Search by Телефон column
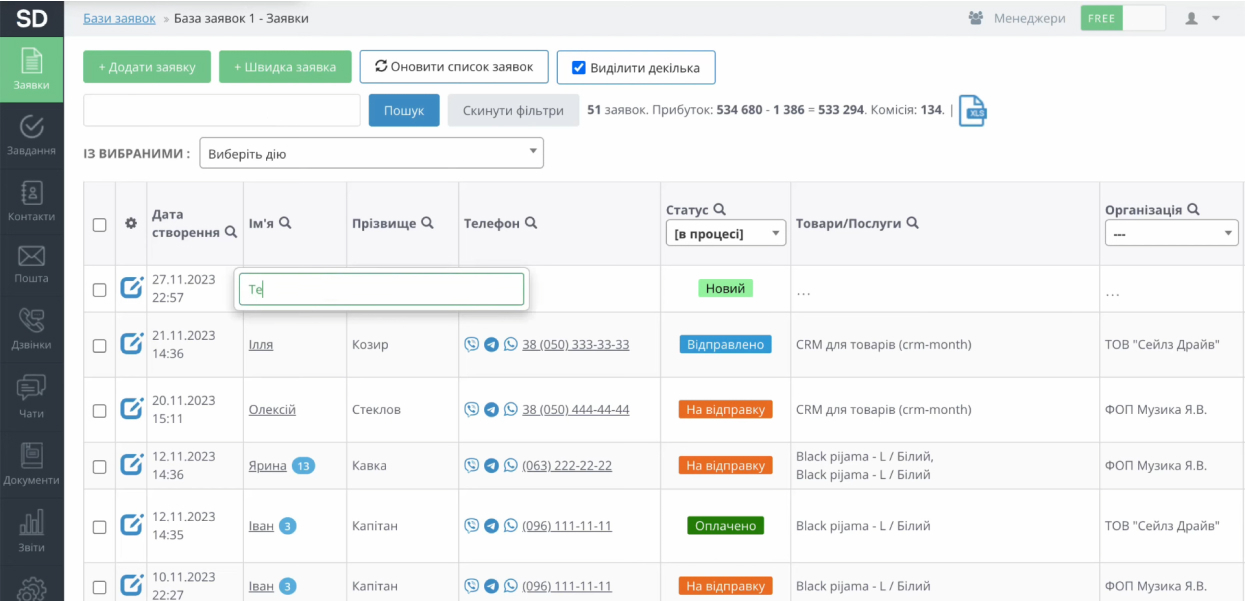1245x601 pixels. tap(531, 223)
